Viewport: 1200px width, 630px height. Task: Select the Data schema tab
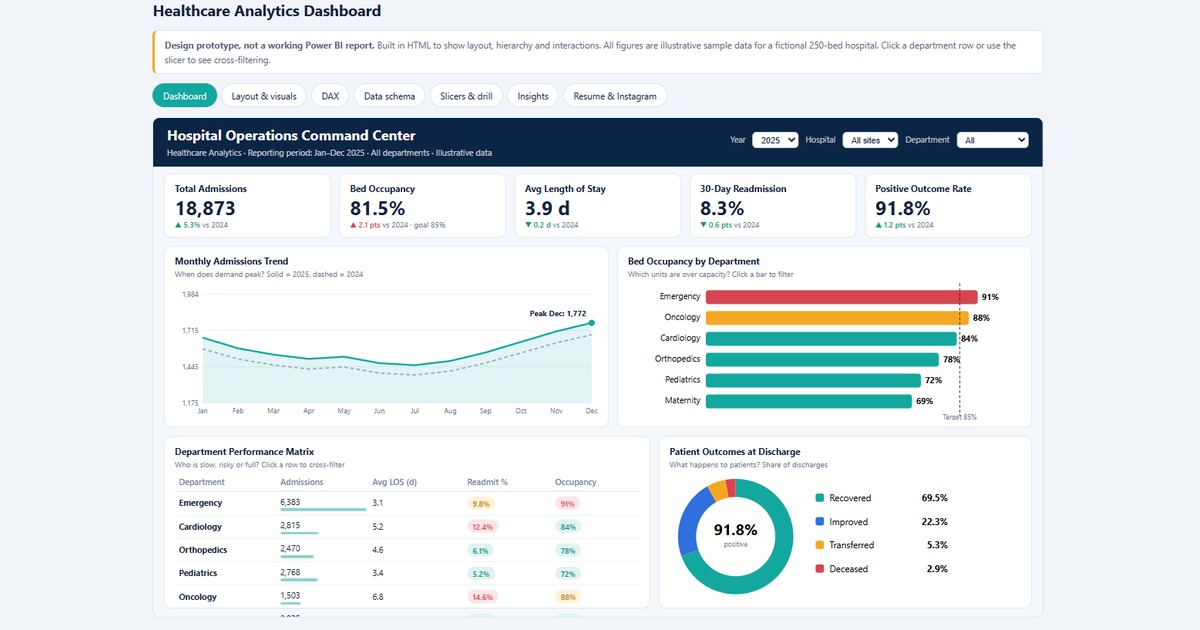pos(389,96)
